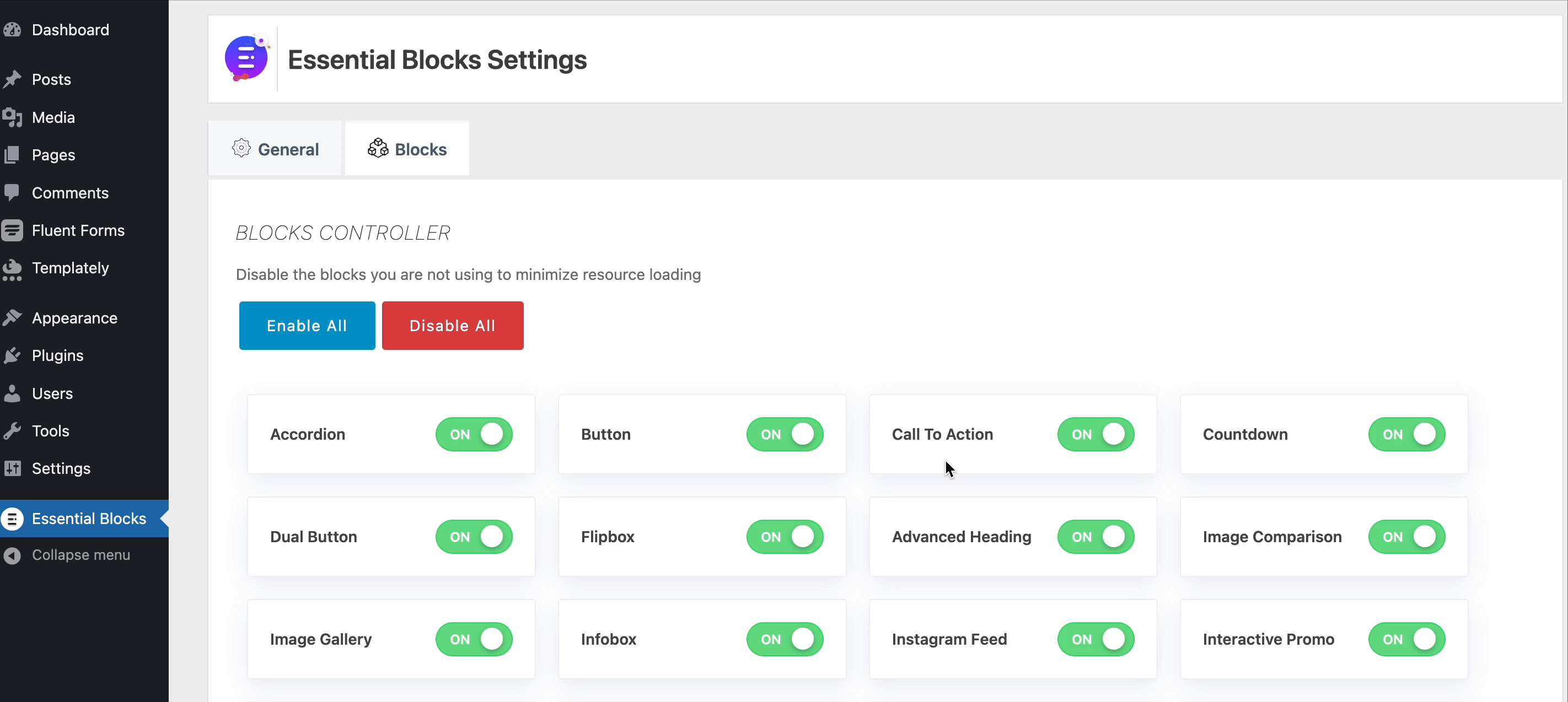
Task: Open the Users menu
Action: click(x=84, y=393)
